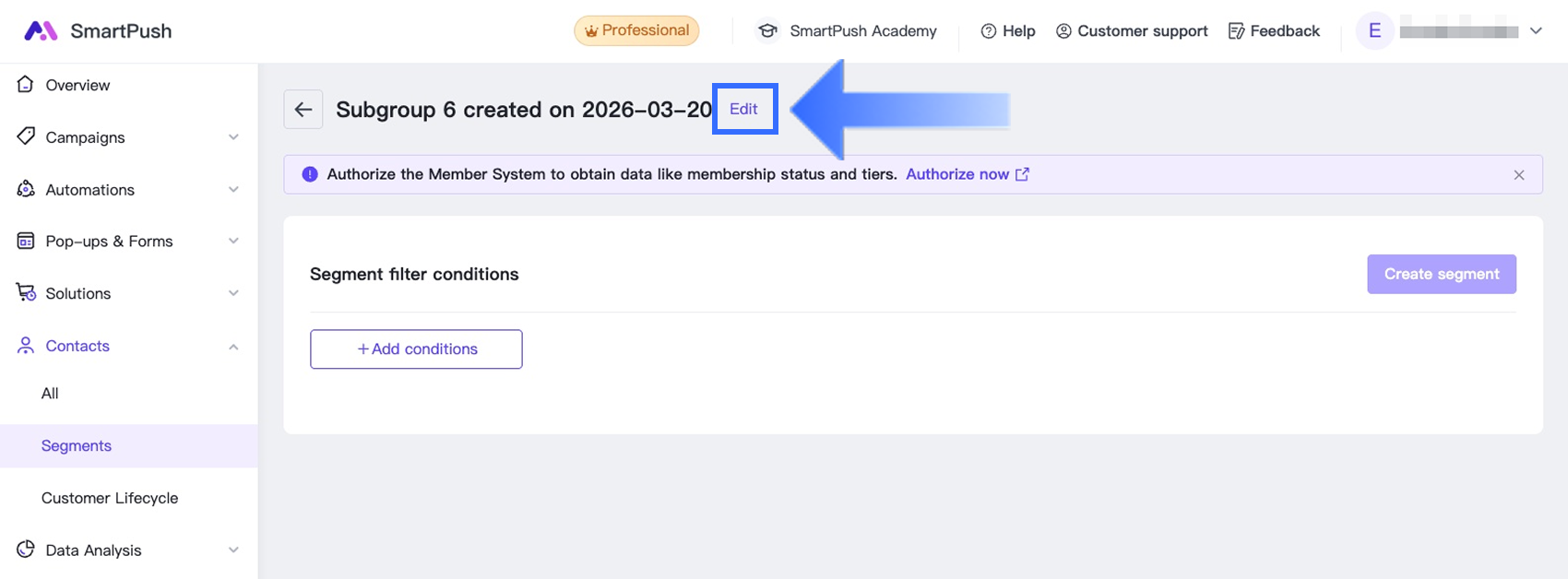The height and width of the screenshot is (579, 1568).
Task: Click the SmartPush logo icon
Action: coord(41,31)
